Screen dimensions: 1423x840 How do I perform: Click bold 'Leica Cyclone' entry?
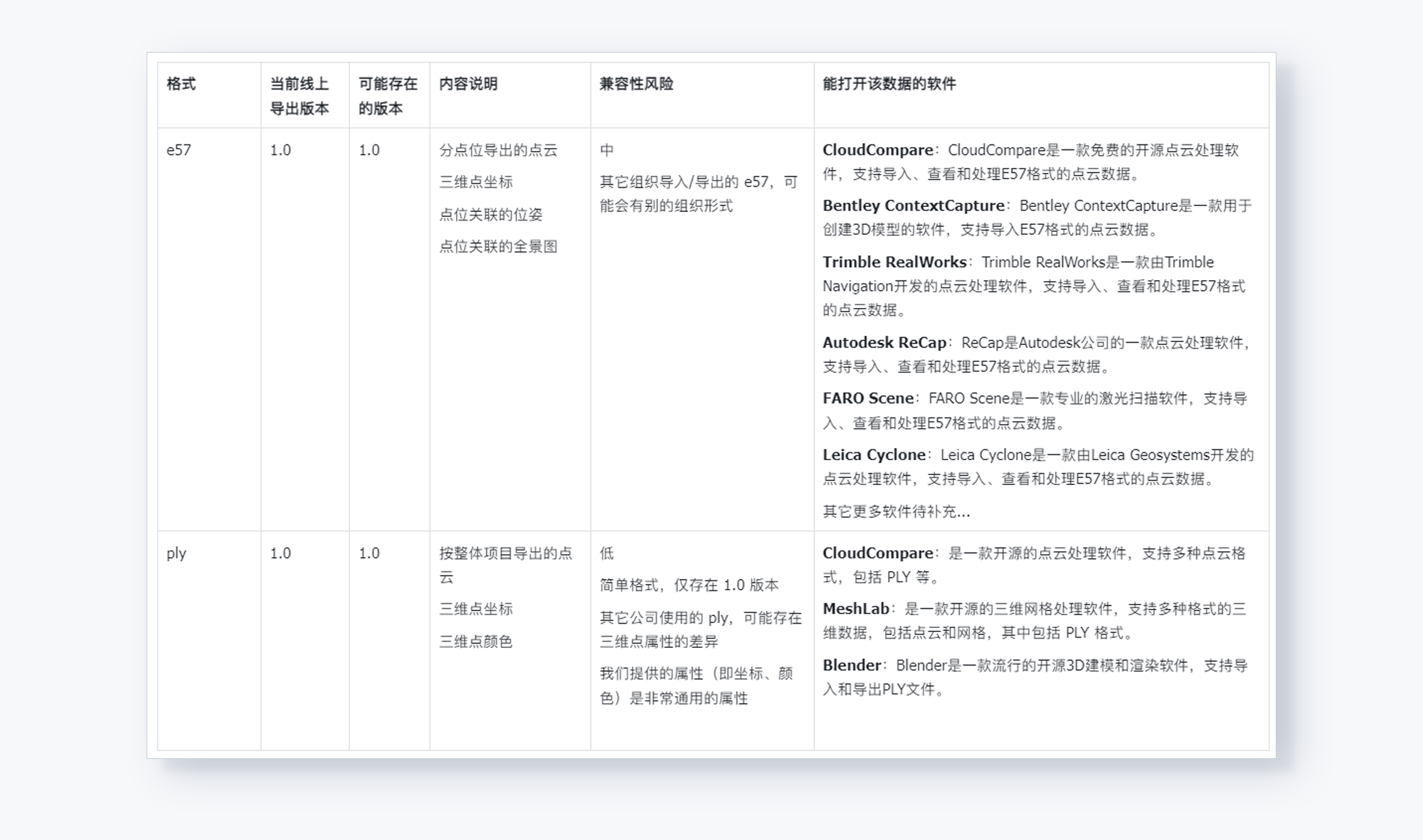click(874, 455)
